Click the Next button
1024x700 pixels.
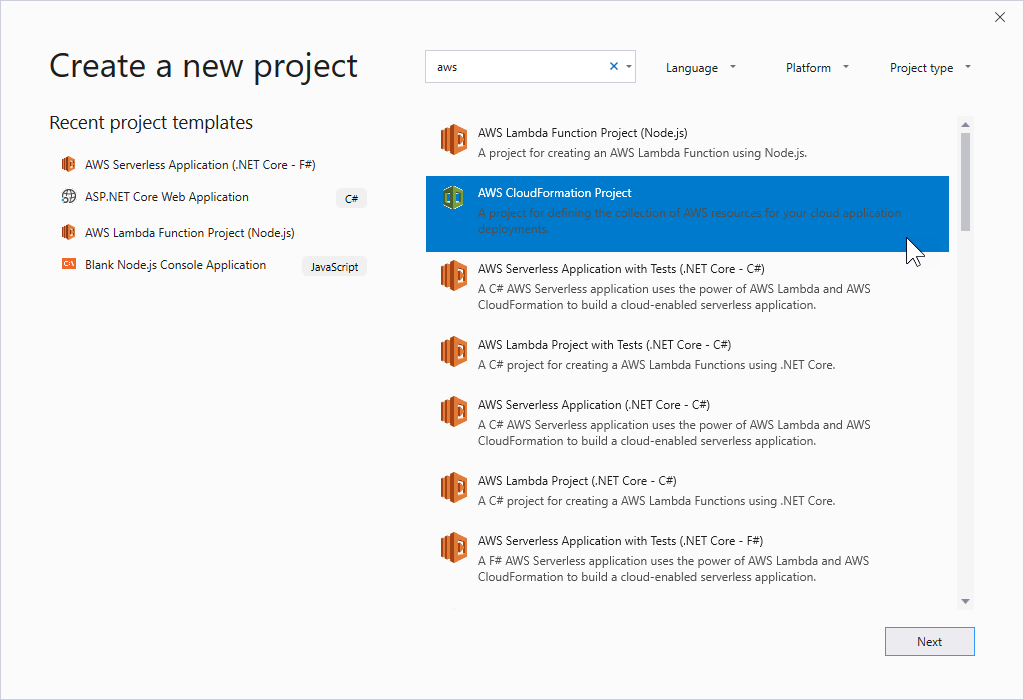tap(929, 641)
